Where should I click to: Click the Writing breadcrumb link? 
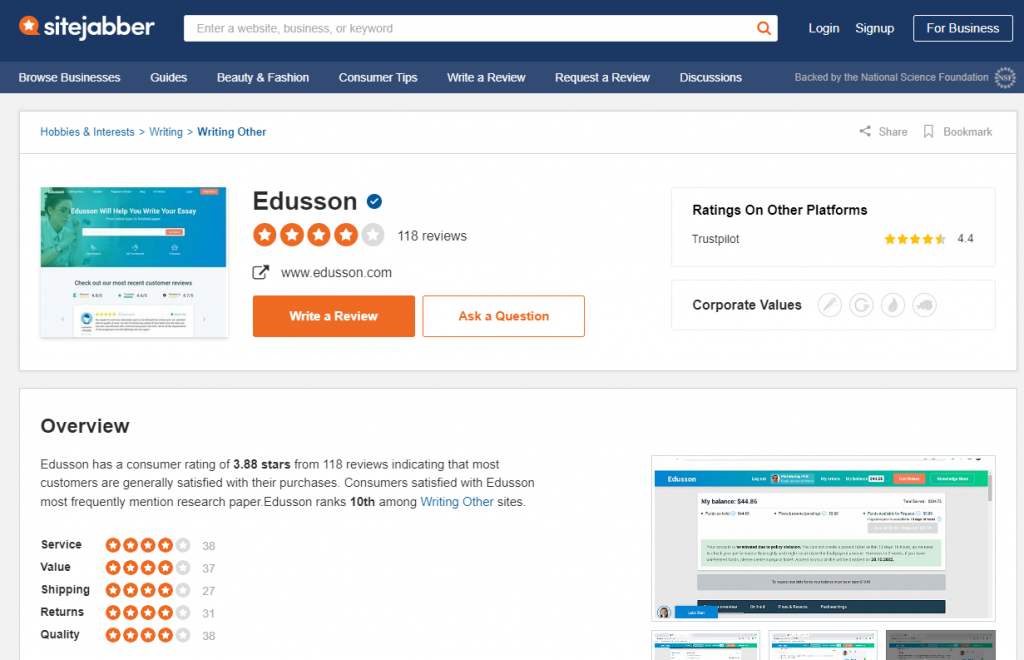tap(166, 132)
